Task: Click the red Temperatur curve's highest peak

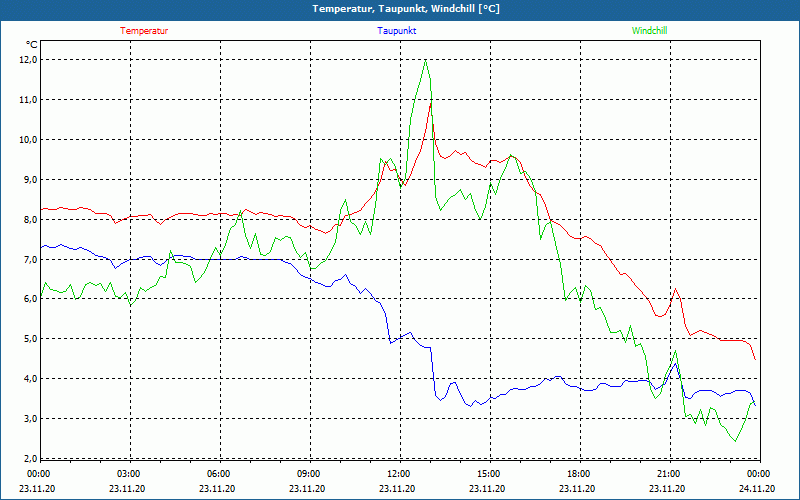Action: (x=431, y=101)
